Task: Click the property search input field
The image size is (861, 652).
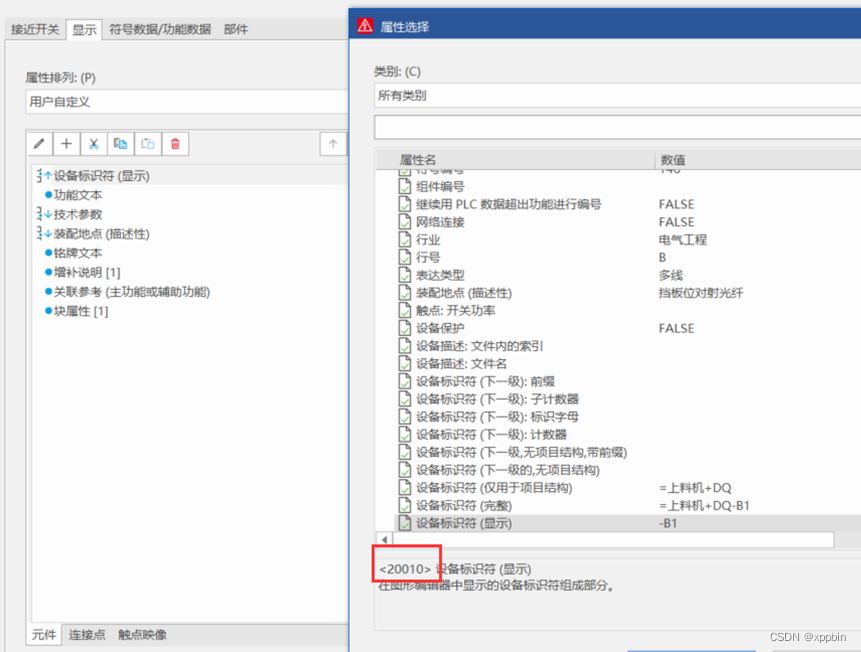Action: [616, 128]
